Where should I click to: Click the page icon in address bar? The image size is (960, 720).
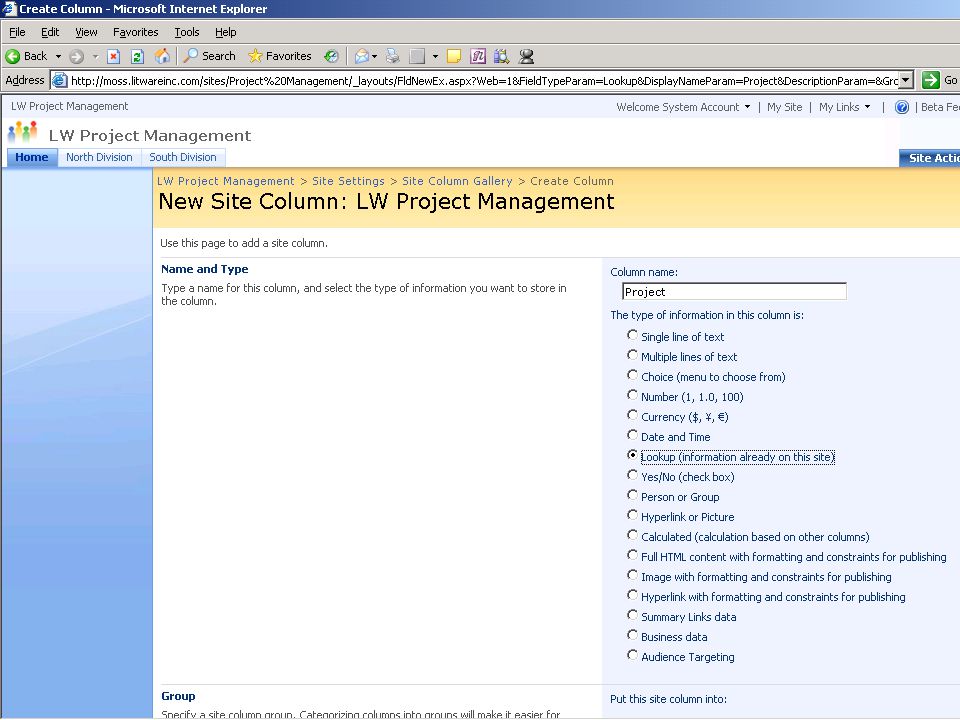coord(59,80)
